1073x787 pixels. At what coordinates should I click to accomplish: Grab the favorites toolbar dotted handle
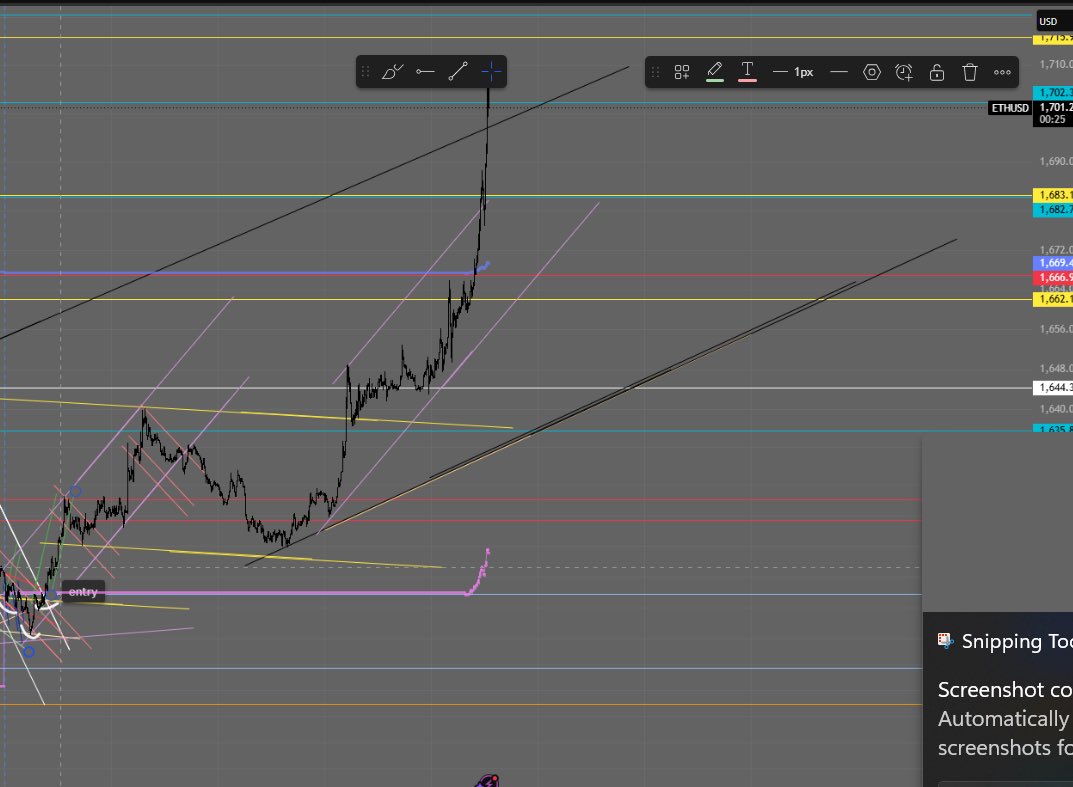(365, 72)
